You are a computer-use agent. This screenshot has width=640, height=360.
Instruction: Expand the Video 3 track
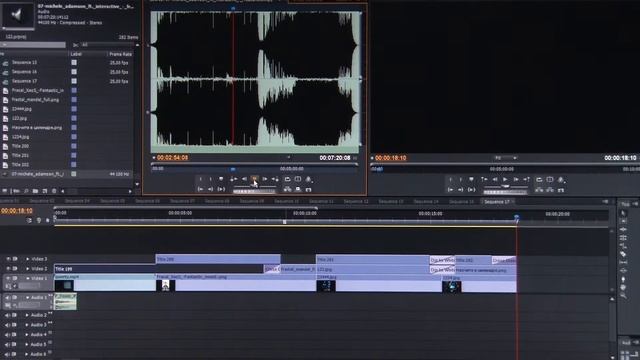point(28,259)
